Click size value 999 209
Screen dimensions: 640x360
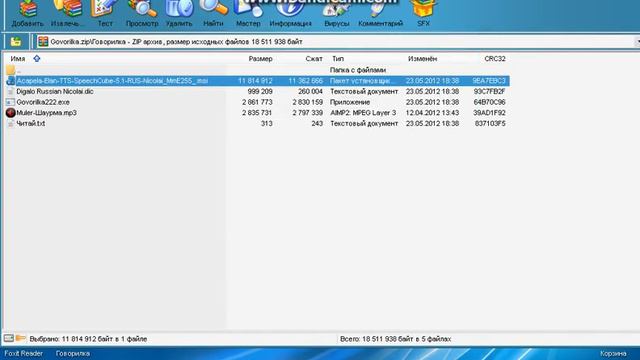260,91
